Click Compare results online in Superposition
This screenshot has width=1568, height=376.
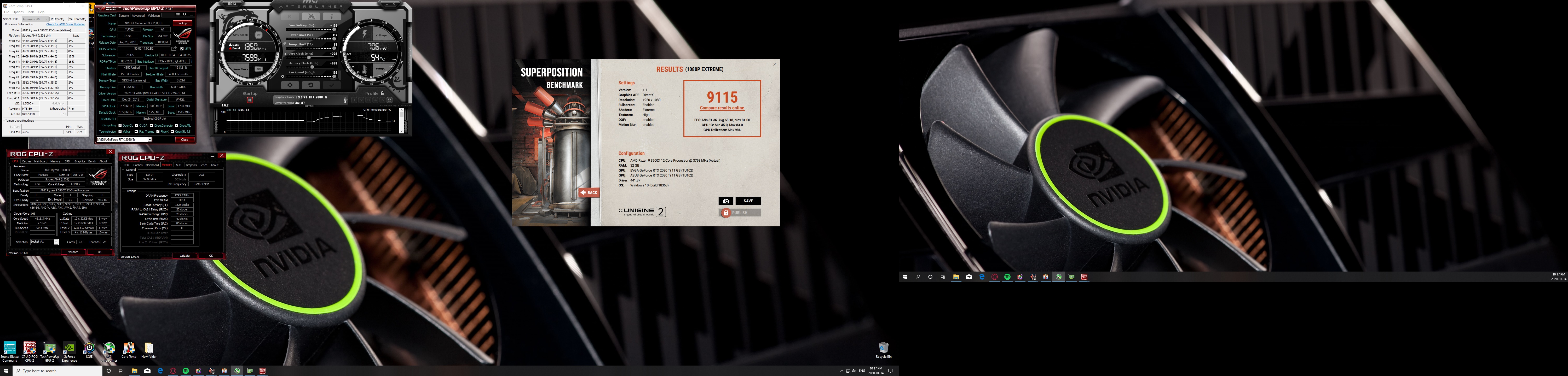coord(722,108)
